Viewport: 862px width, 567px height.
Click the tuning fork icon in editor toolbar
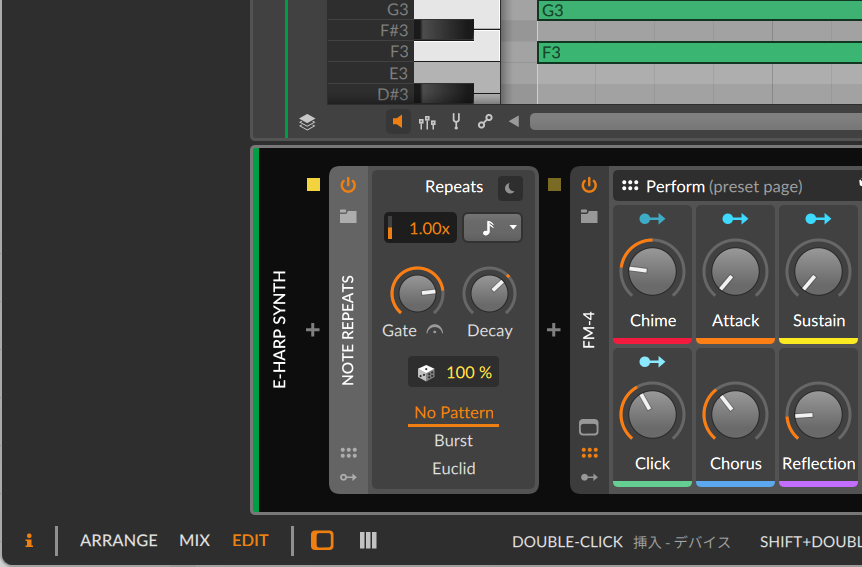pos(456,122)
